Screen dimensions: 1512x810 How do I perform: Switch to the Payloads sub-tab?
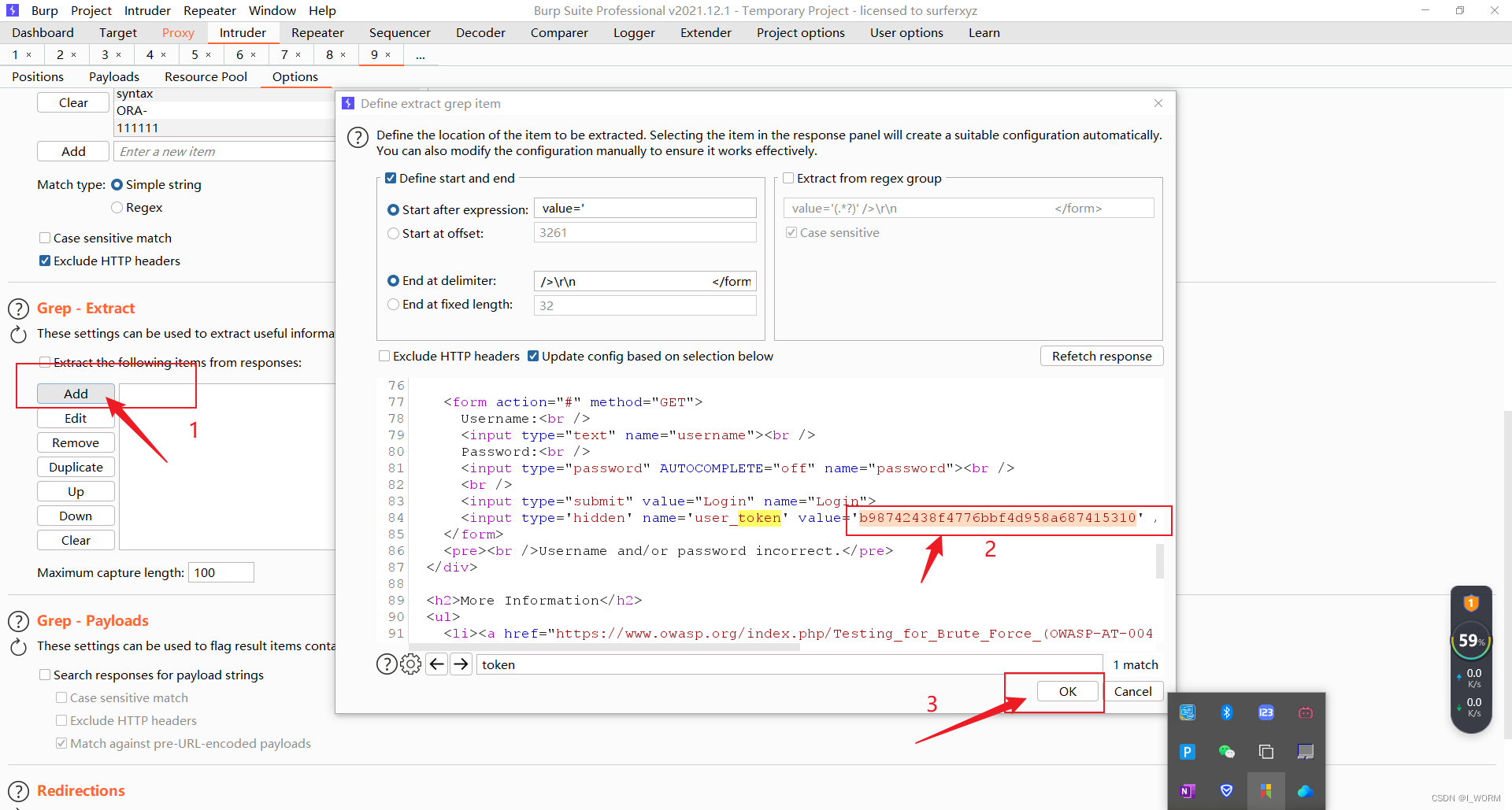click(x=114, y=76)
